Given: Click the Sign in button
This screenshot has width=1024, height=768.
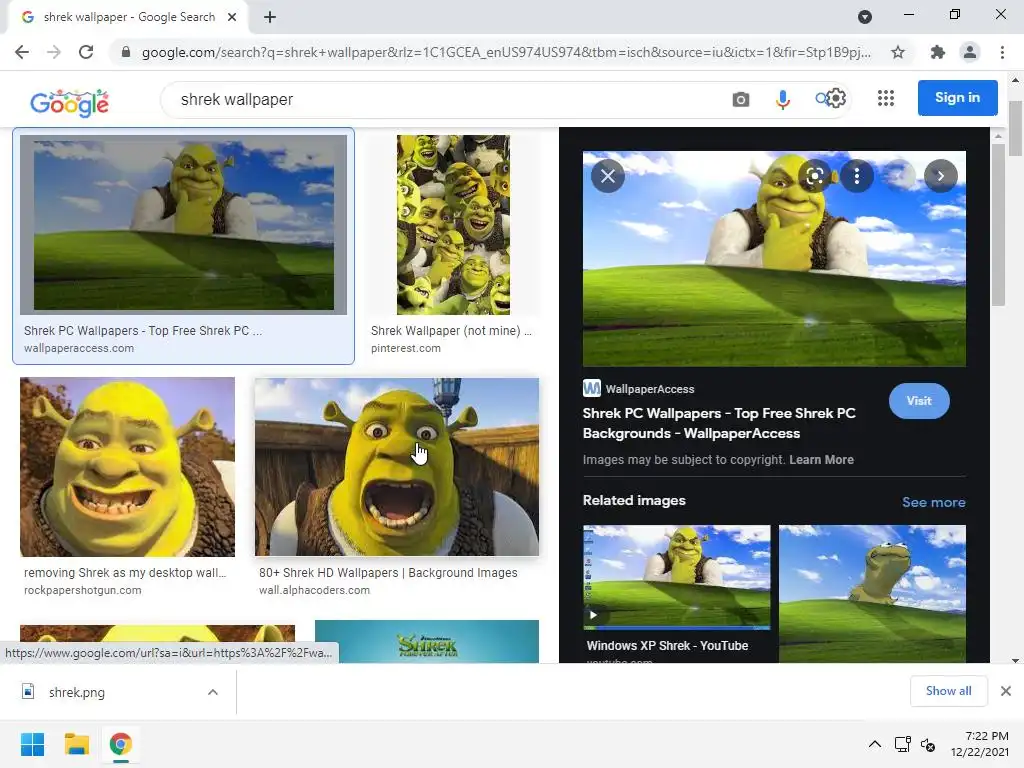Looking at the screenshot, I should [x=957, y=98].
